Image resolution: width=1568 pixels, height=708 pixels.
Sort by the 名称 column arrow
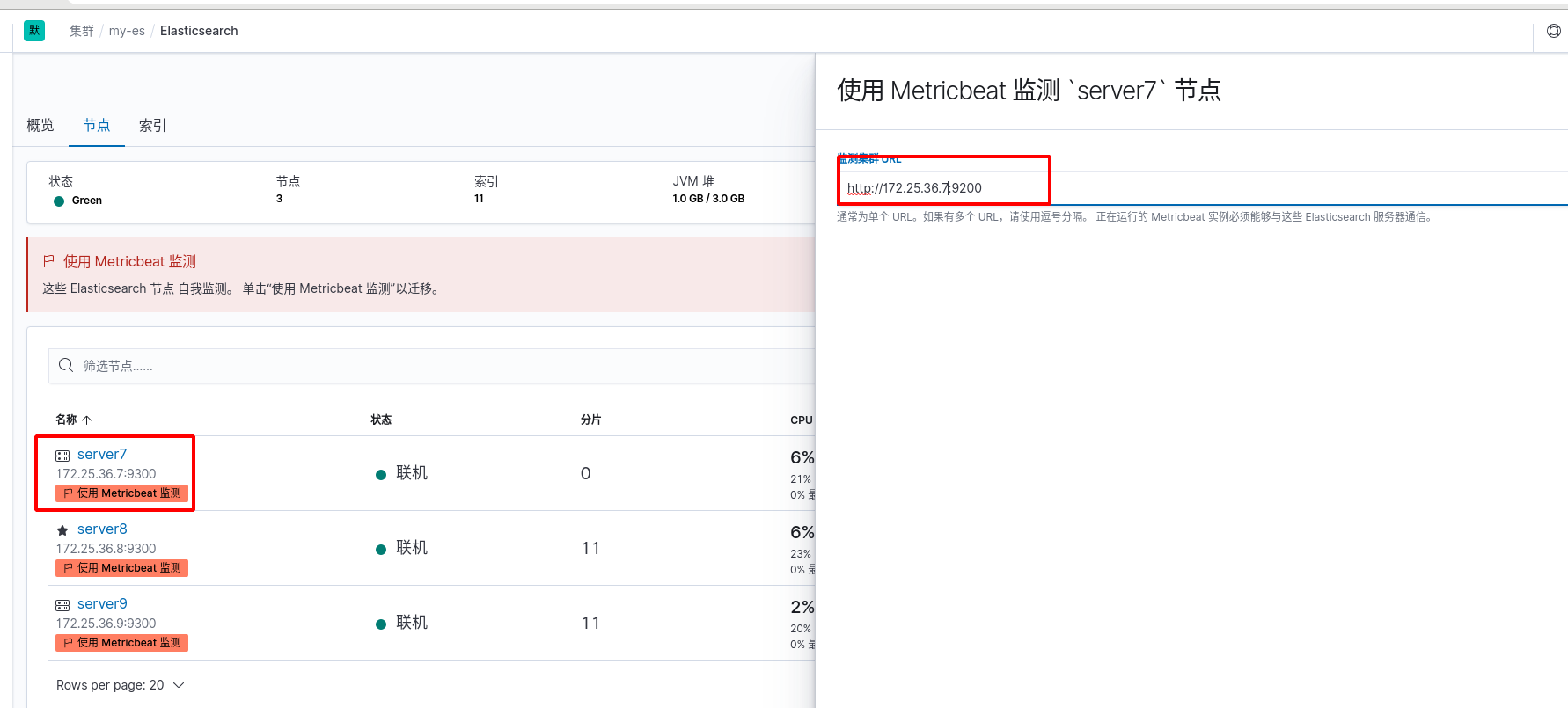[x=87, y=420]
